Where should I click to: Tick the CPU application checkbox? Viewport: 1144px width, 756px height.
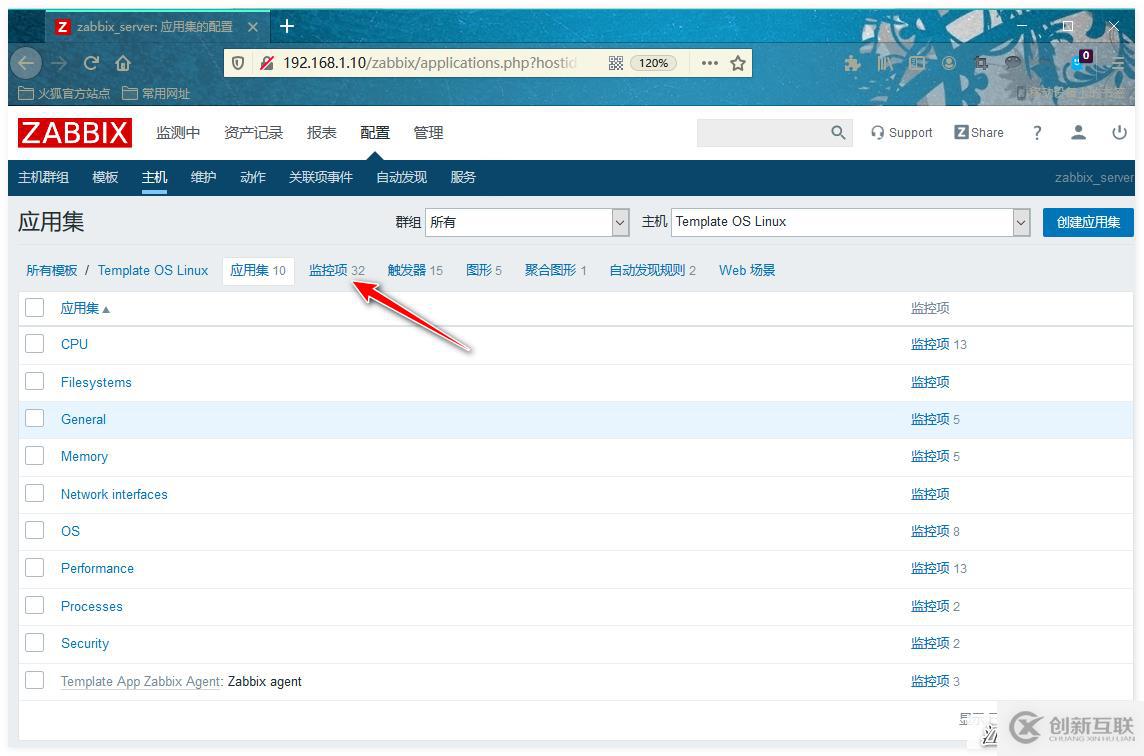(x=34, y=344)
